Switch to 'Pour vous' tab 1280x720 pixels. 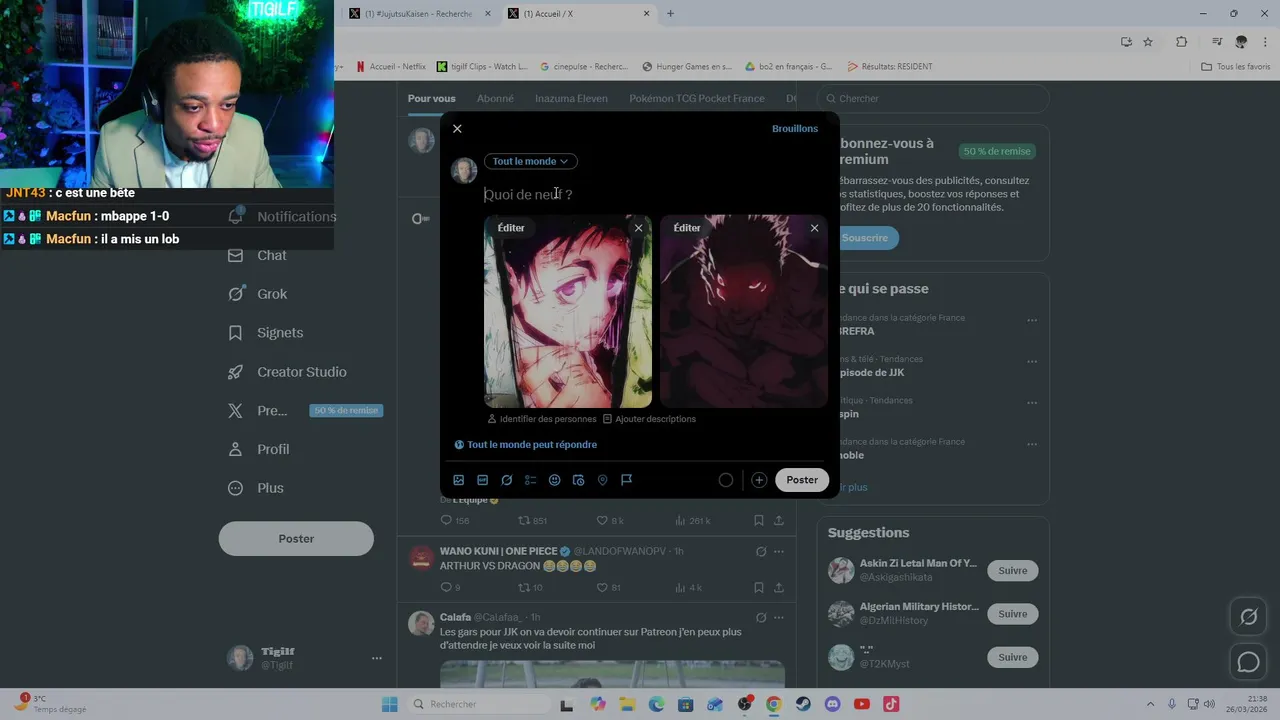pyautogui.click(x=431, y=98)
